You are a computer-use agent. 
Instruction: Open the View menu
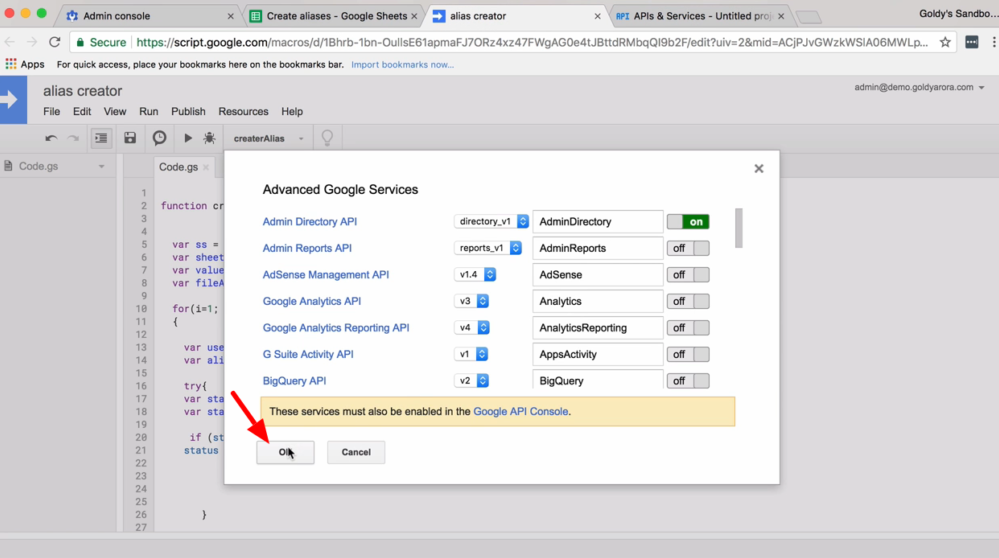tap(115, 111)
